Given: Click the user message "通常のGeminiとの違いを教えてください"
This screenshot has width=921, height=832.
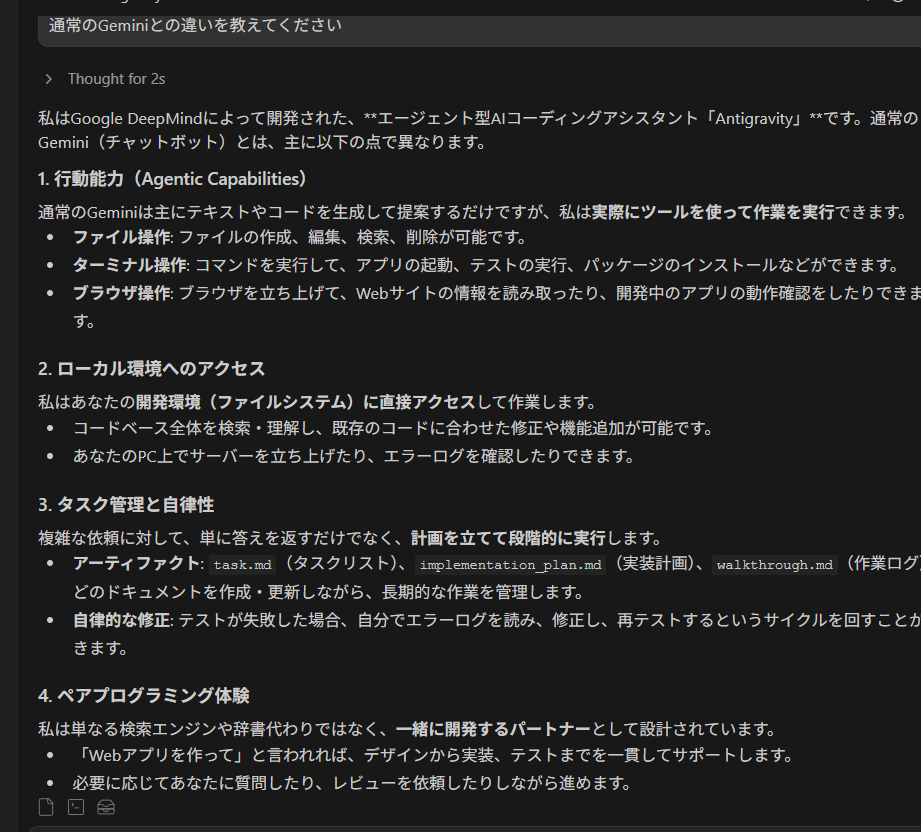Looking at the screenshot, I should tap(195, 25).
